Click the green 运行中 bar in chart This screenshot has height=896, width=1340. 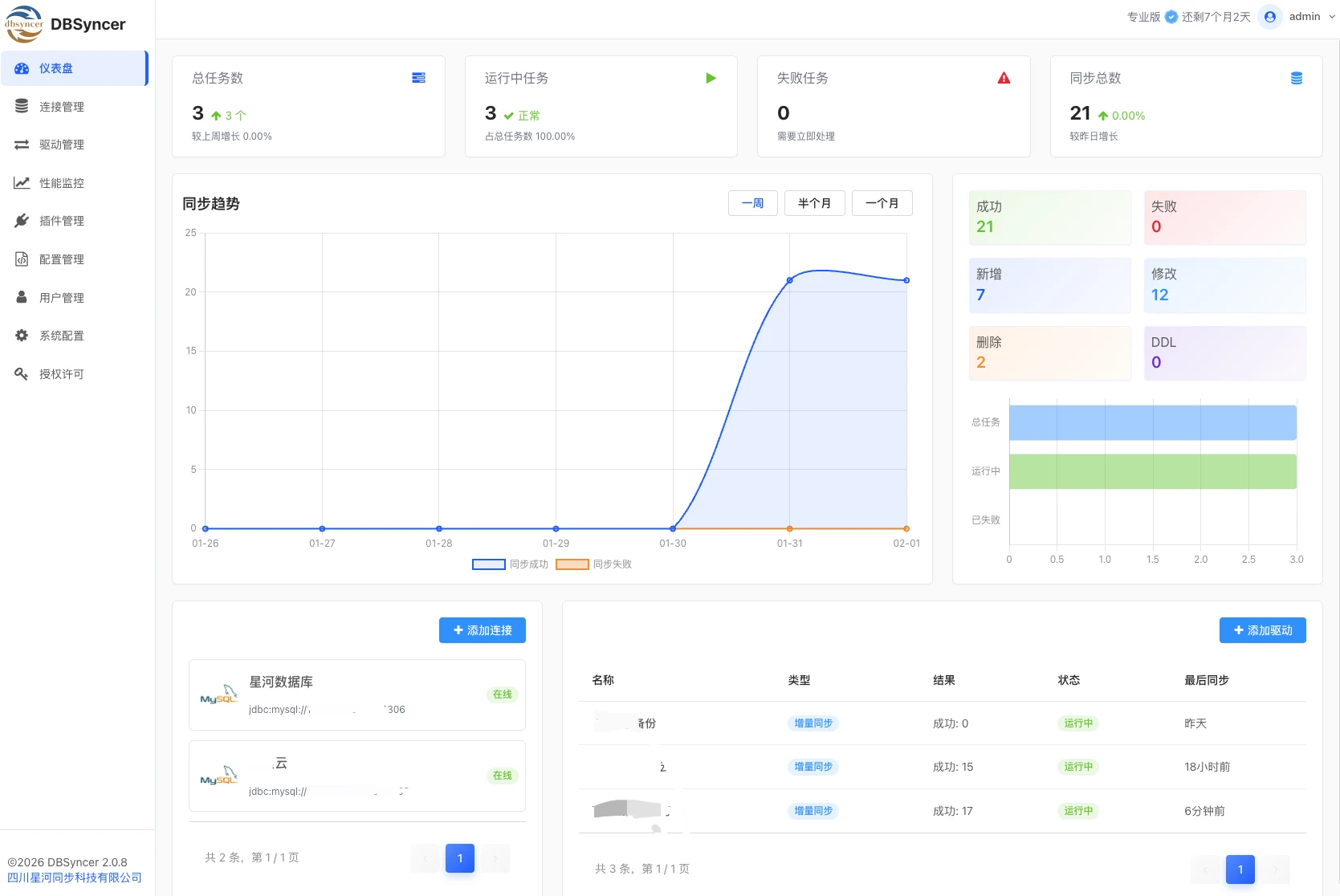pyautogui.click(x=1153, y=471)
